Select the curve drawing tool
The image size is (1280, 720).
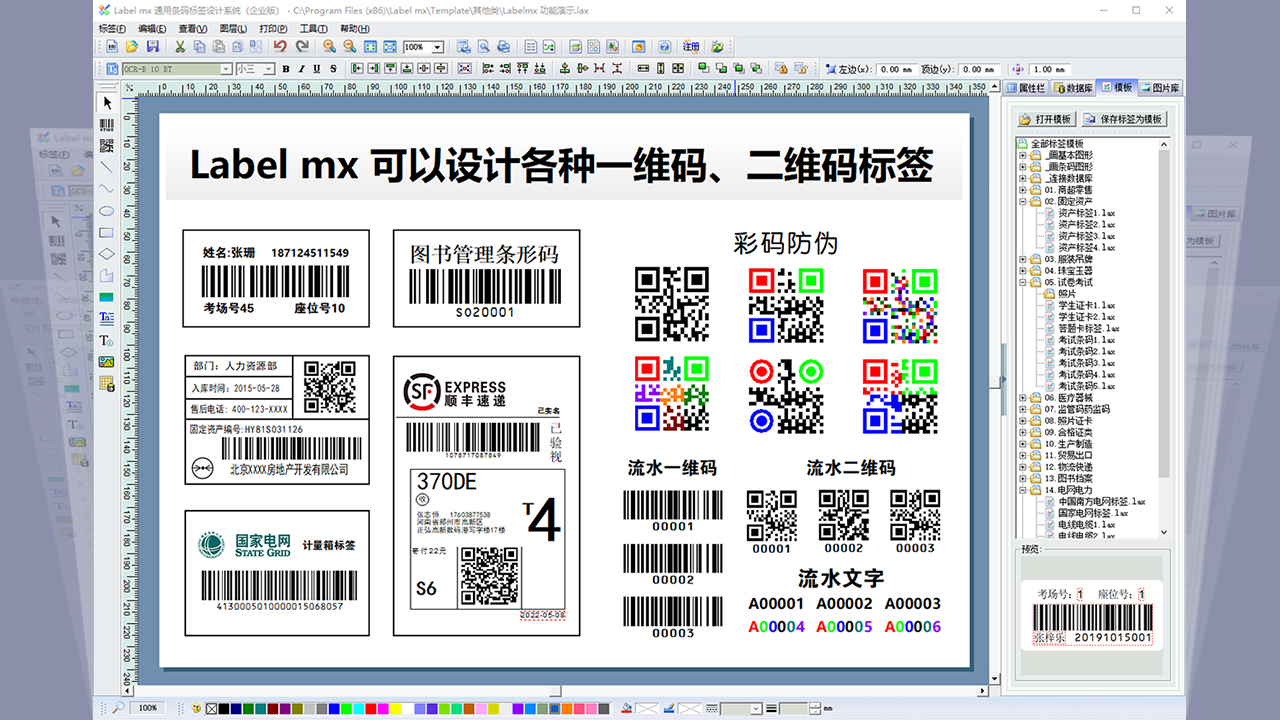point(107,188)
